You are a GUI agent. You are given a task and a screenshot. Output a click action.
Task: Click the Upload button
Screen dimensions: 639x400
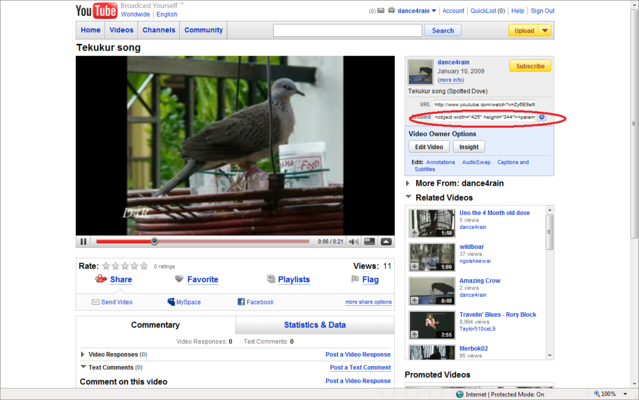point(524,31)
